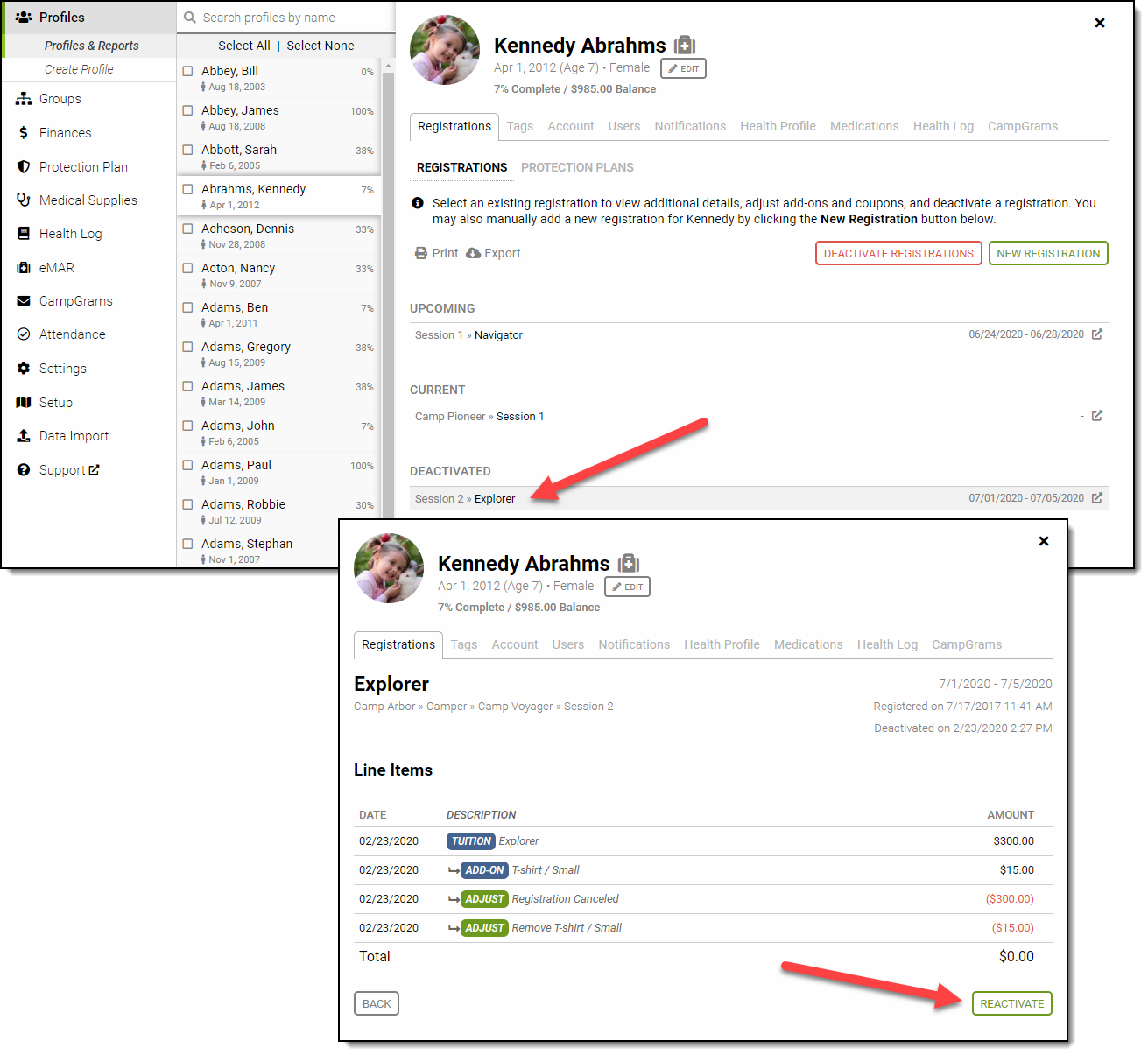Open Medical Supplies stethoscope icon
The image size is (1148, 1055).
[24, 200]
